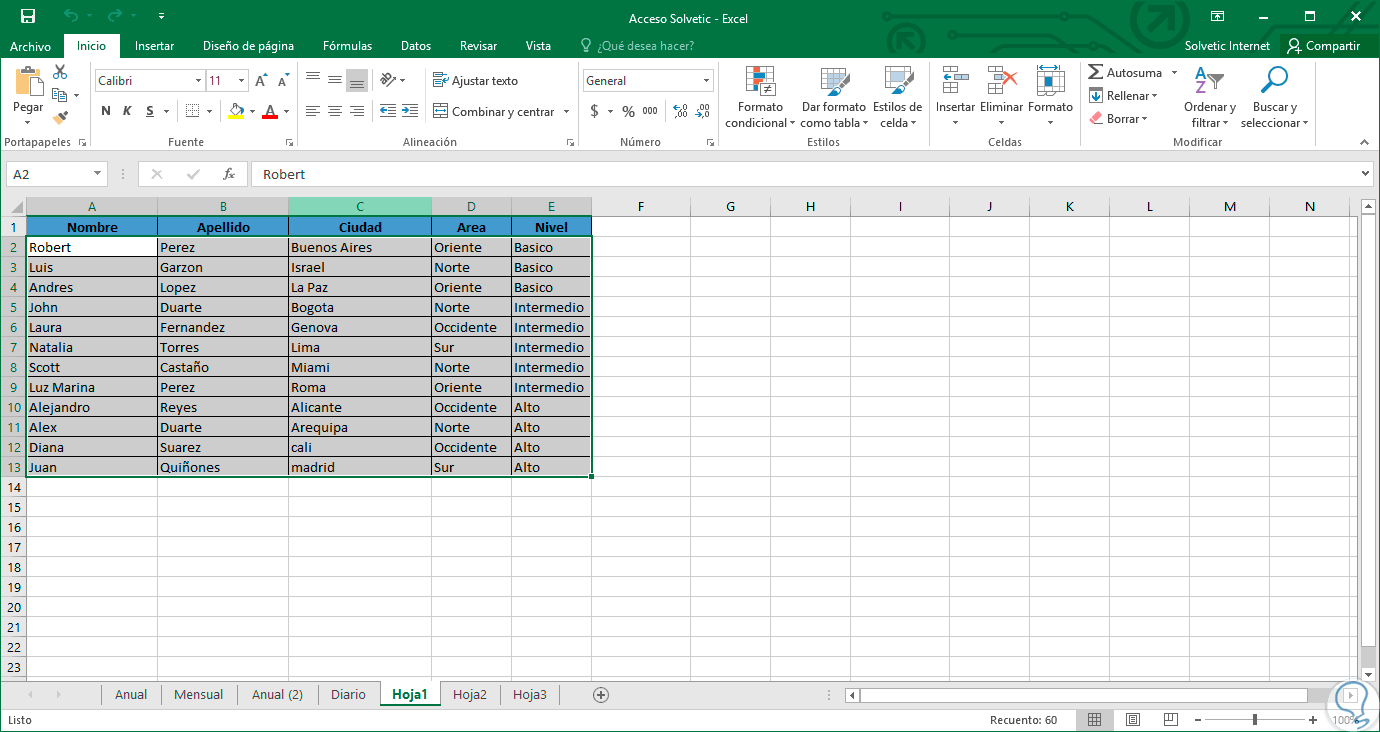Open the Name Box dropdown arrow

click(97, 174)
